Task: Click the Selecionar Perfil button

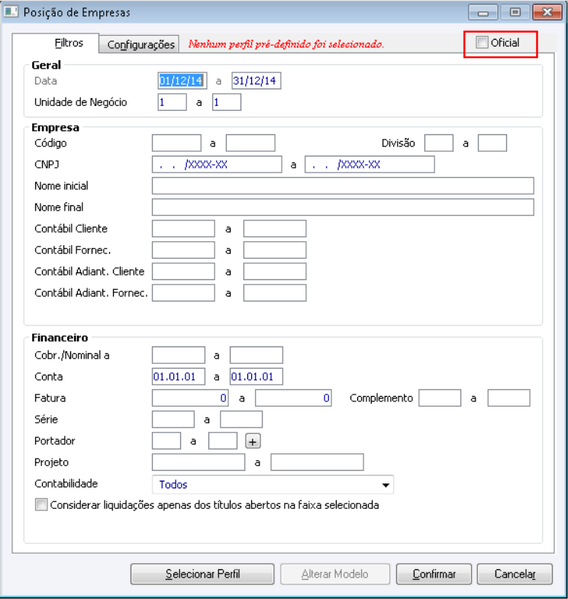Action: [202, 574]
